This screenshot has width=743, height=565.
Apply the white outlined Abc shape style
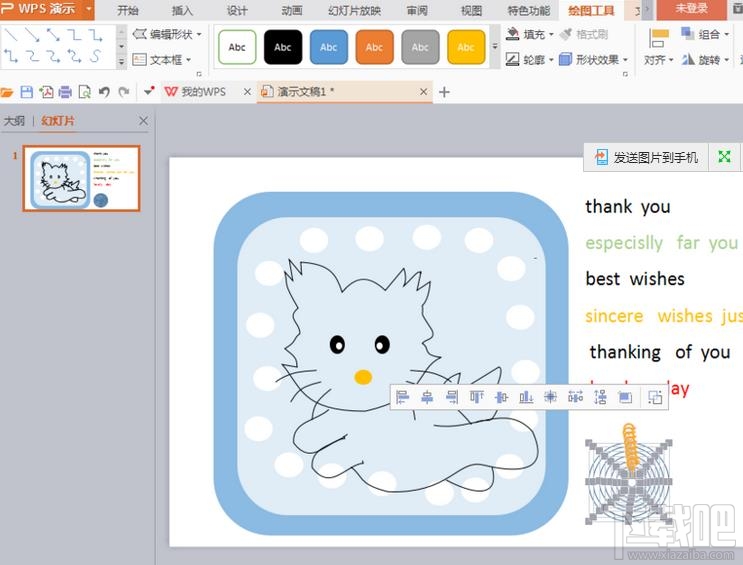point(237,47)
